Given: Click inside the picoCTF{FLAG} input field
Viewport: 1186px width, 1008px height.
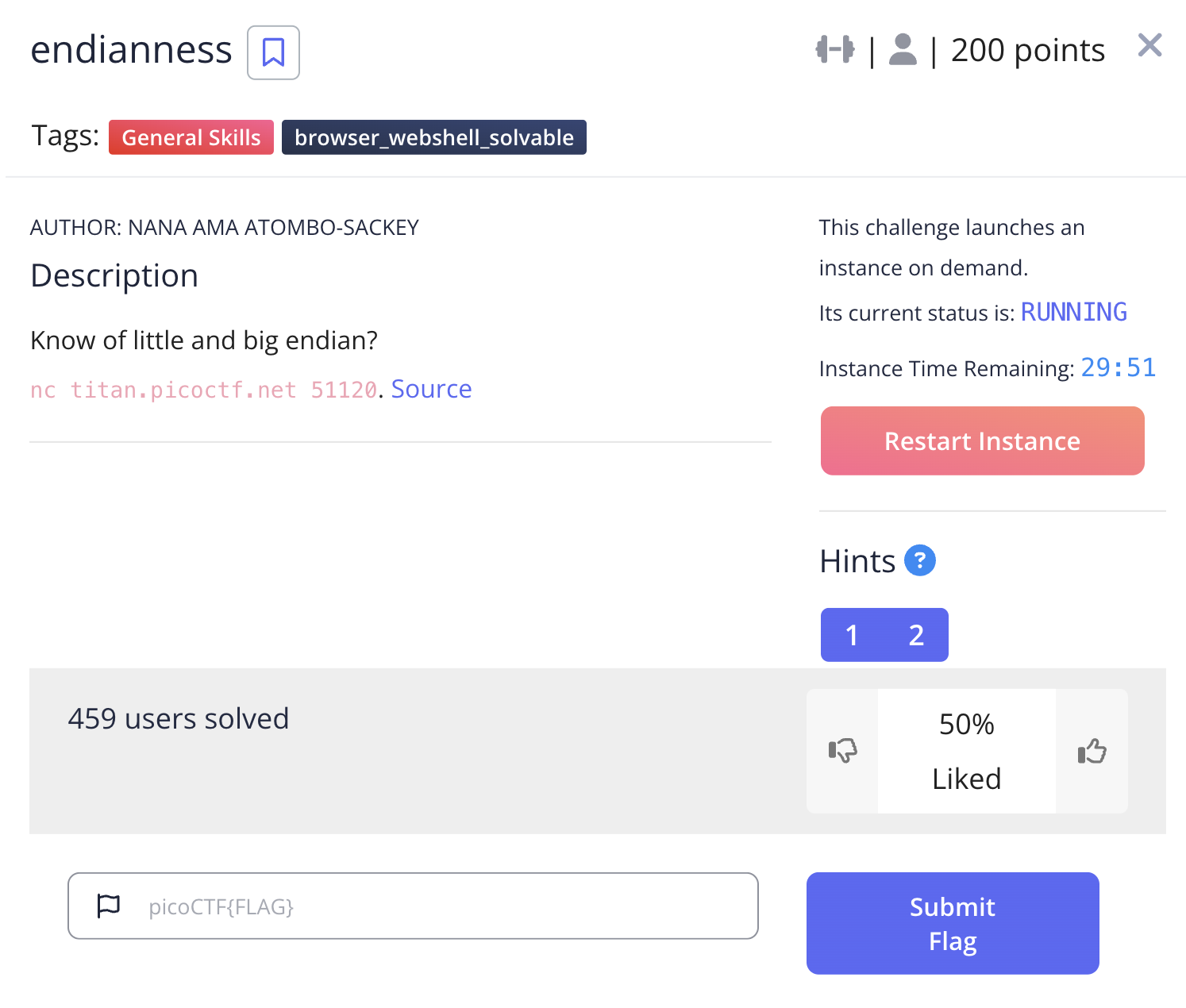Looking at the screenshot, I should tap(413, 906).
